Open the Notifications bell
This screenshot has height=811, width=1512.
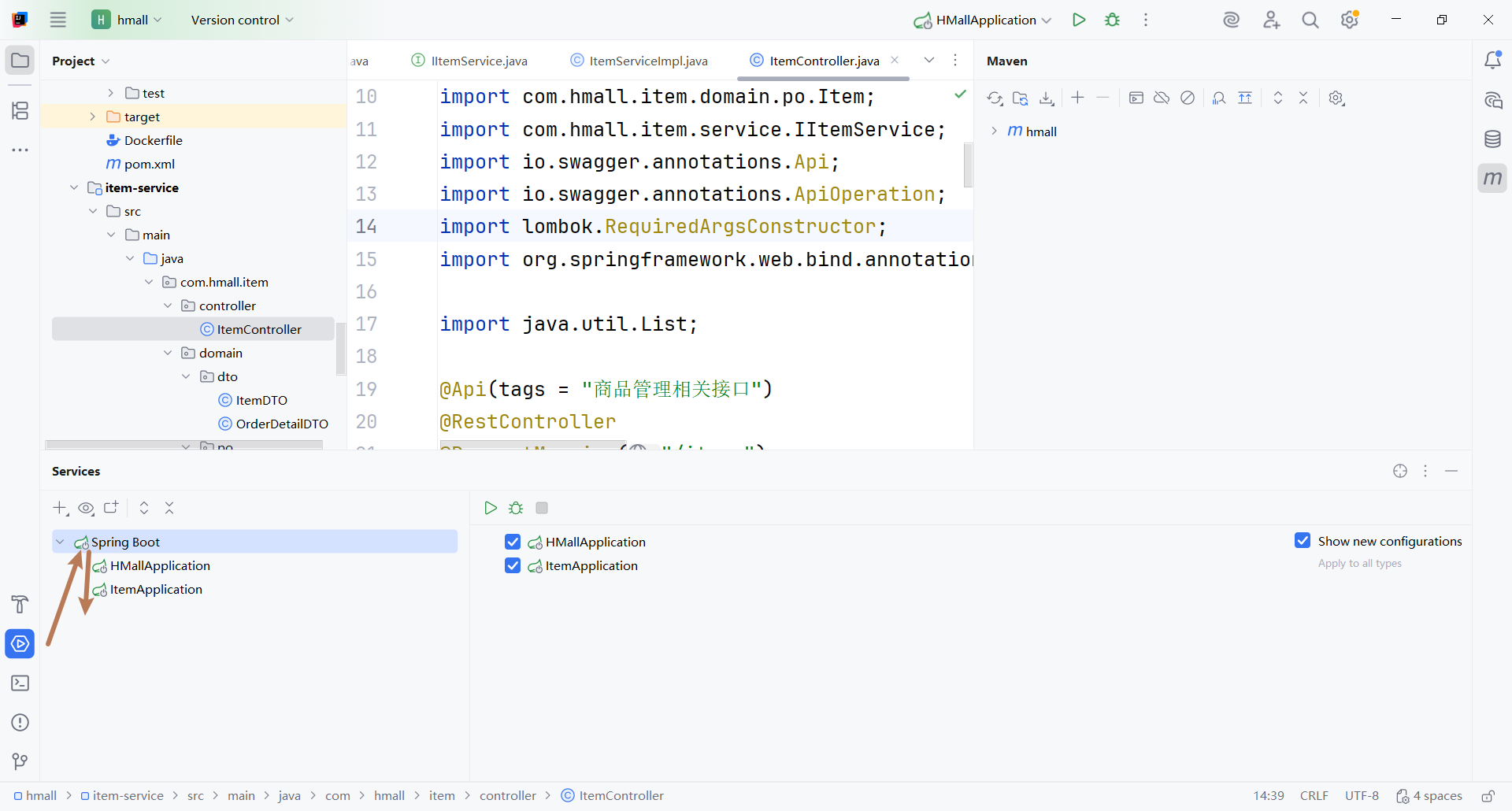tap(1492, 61)
